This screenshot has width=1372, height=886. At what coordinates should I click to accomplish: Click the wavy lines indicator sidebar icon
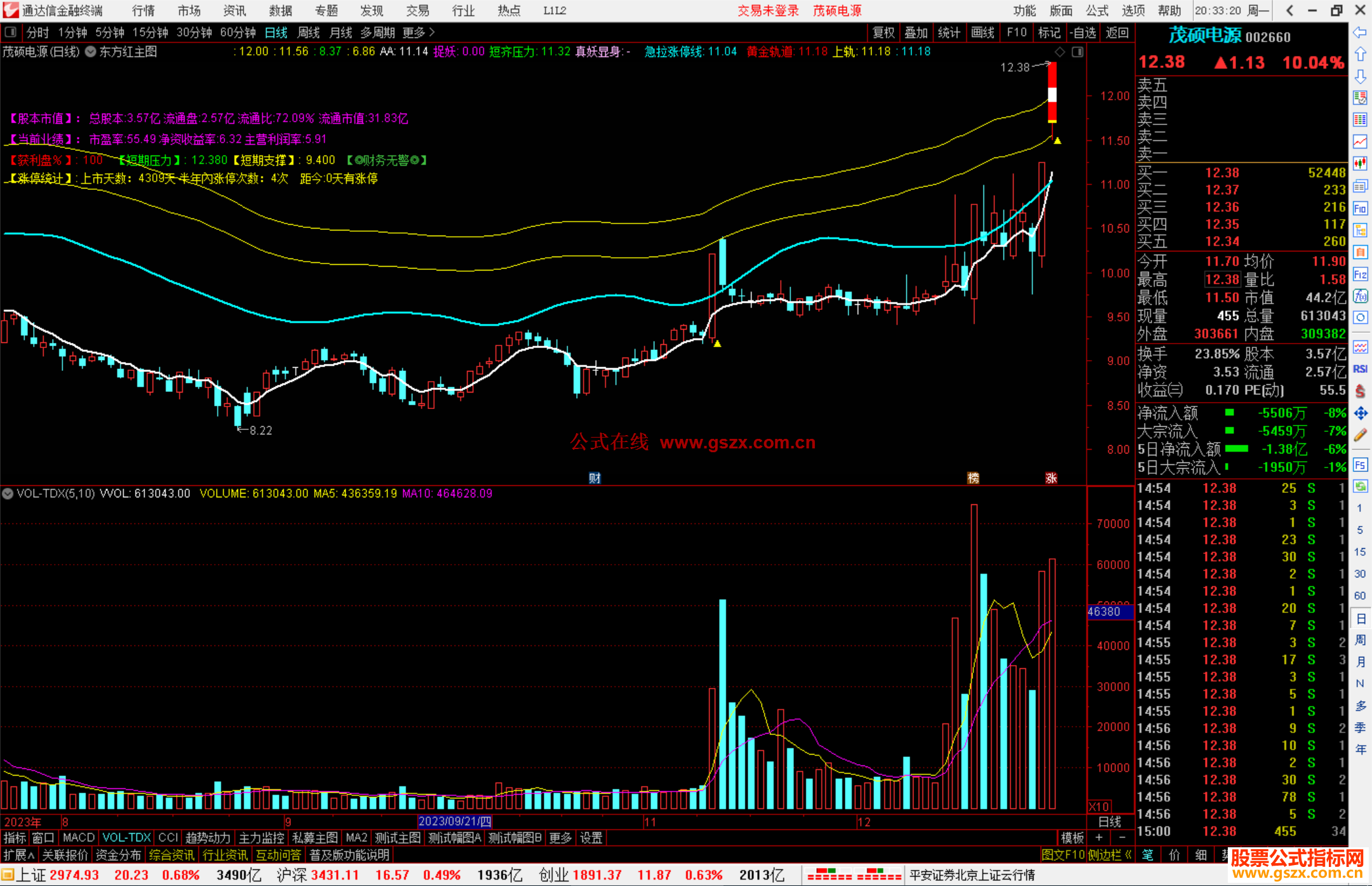click(x=1360, y=347)
